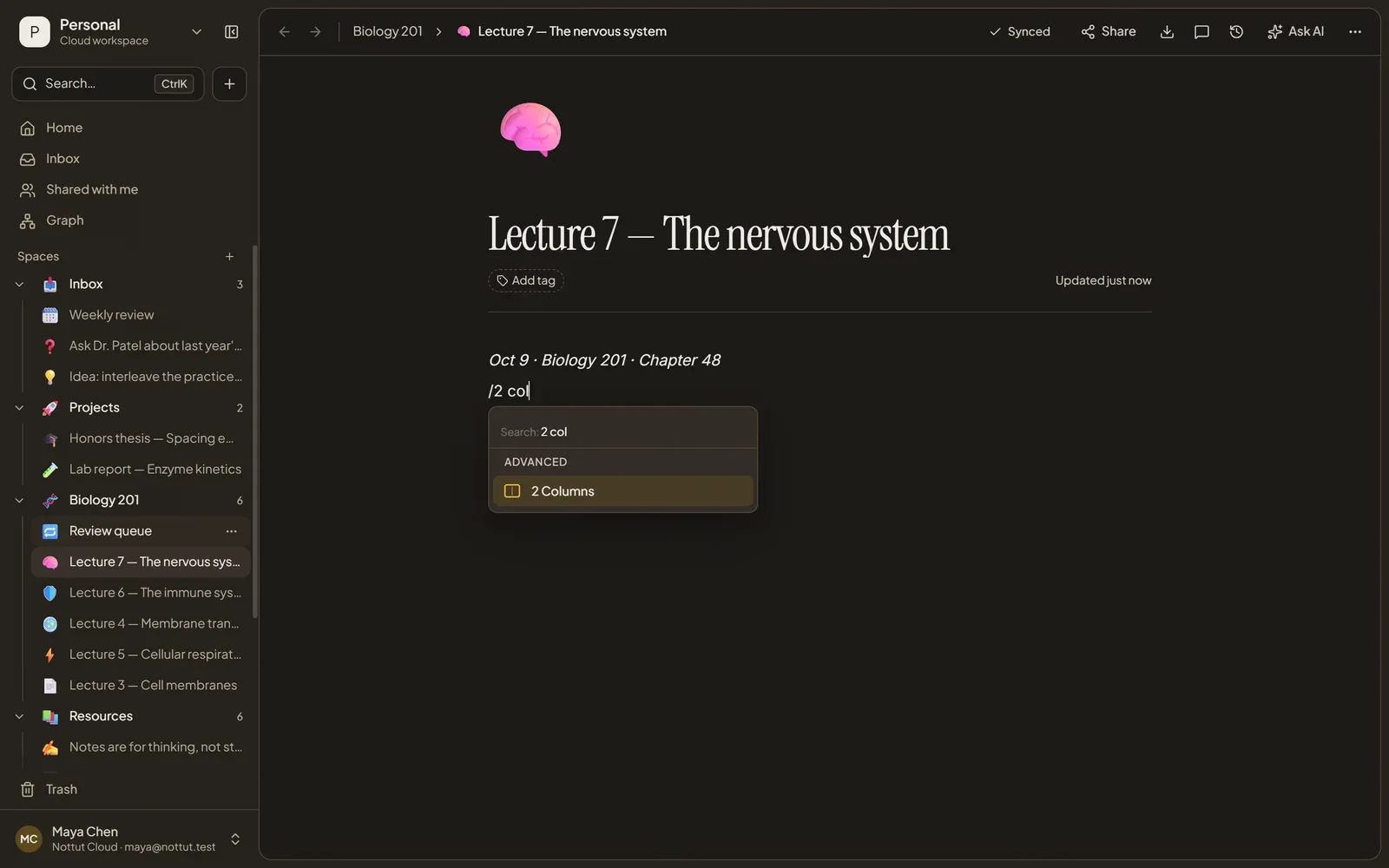The height and width of the screenshot is (868, 1389).
Task: Open Lecture 3 — Cell membranes
Action: click(x=141, y=686)
